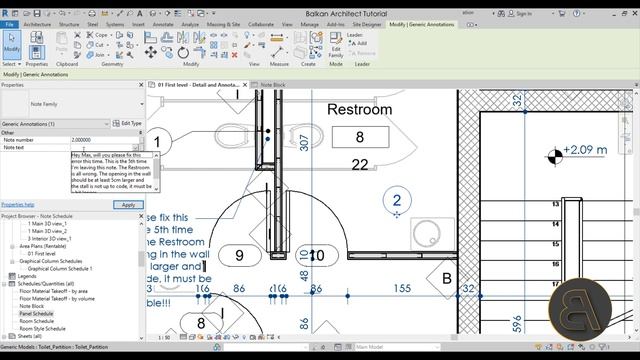Select the Text tool (A) in quick access
Image resolution: width=640 pixels, height=360 pixels.
140,13
